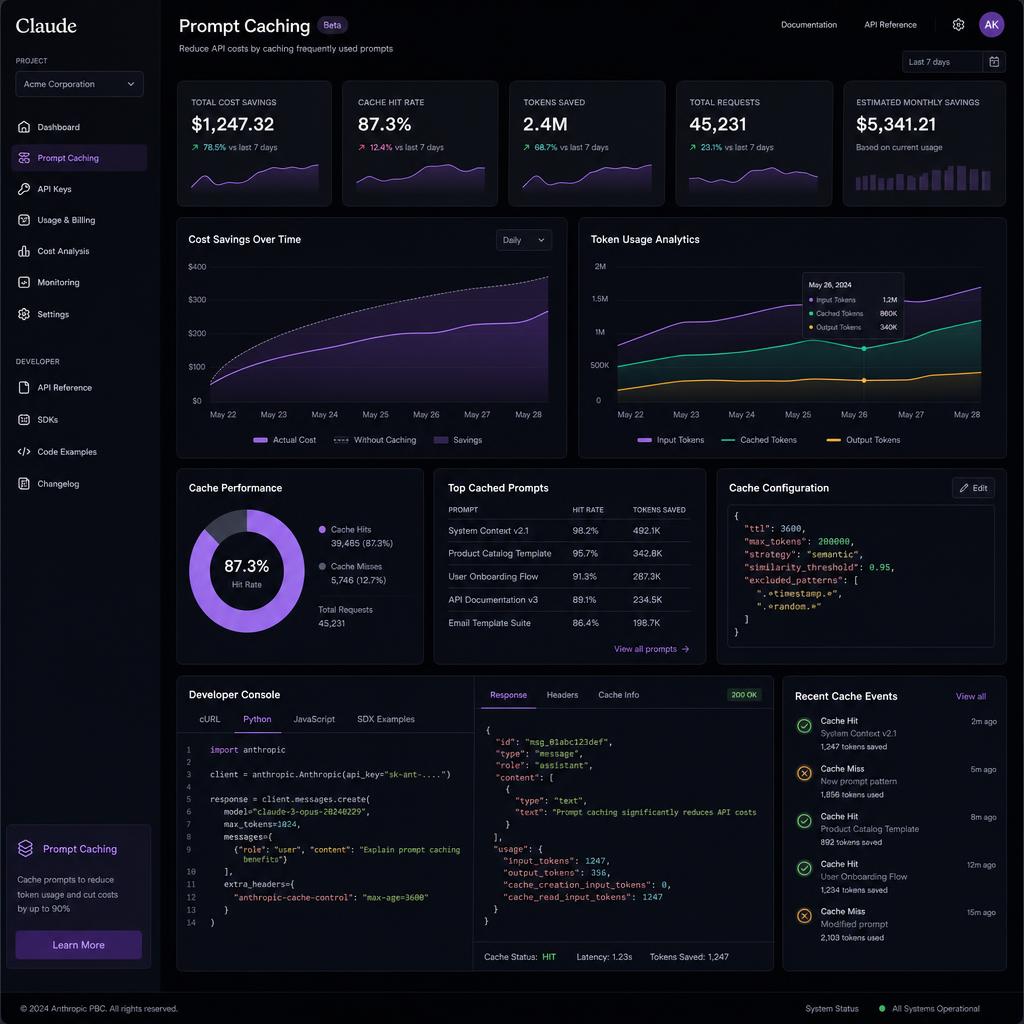The height and width of the screenshot is (1024, 1024).
Task: Toggle the Output Tokens legend series
Action: click(x=863, y=440)
